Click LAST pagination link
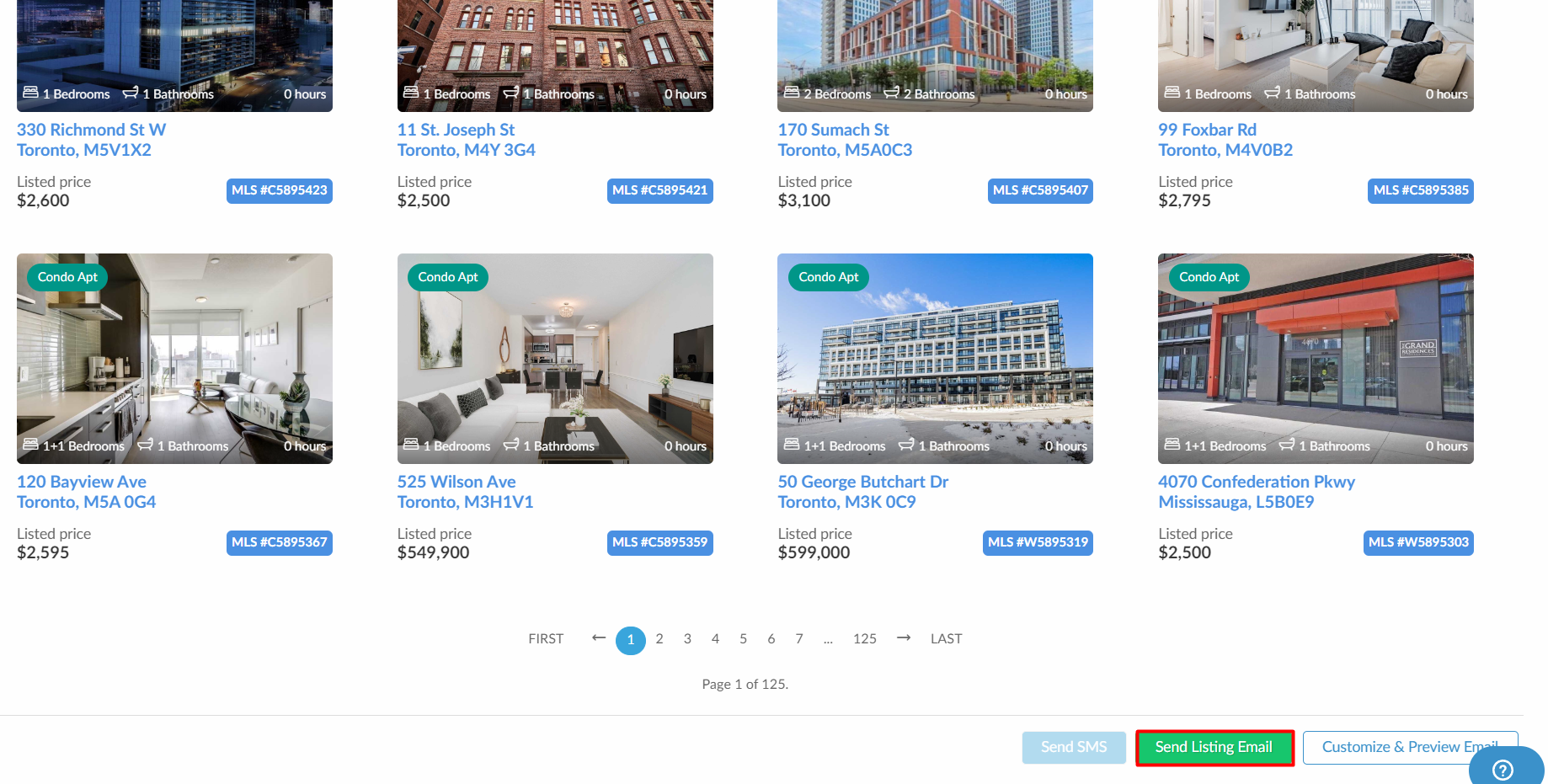Image resolution: width=1548 pixels, height=784 pixels. 946,639
